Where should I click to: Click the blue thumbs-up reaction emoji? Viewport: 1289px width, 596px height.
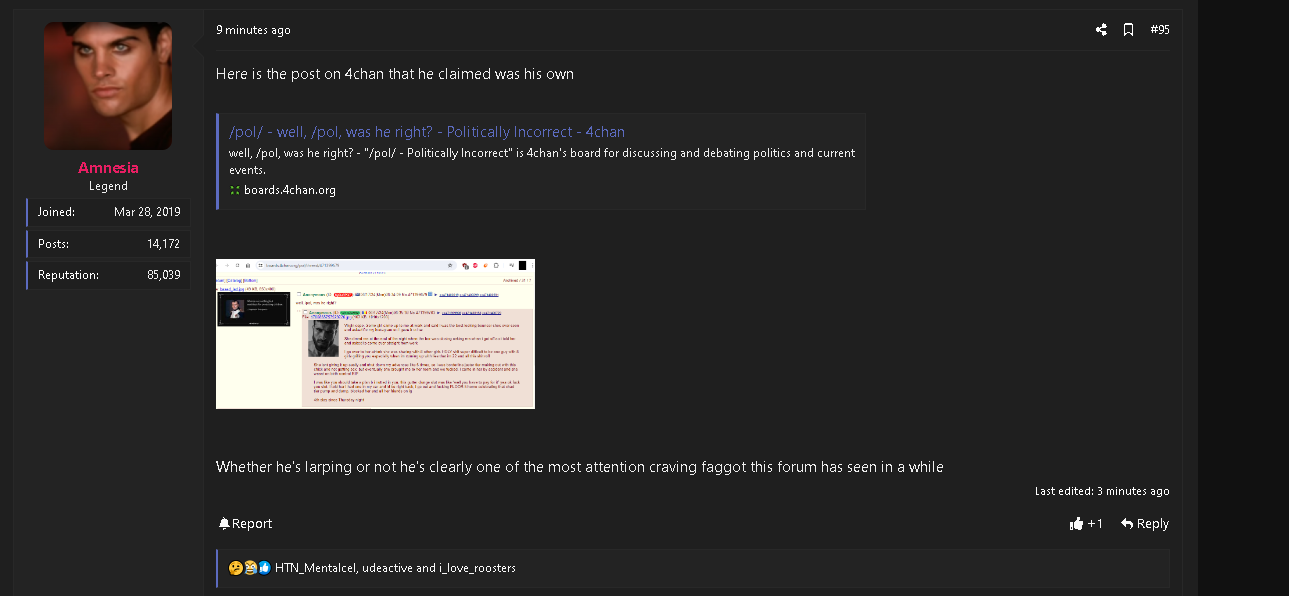pyautogui.click(x=265, y=568)
